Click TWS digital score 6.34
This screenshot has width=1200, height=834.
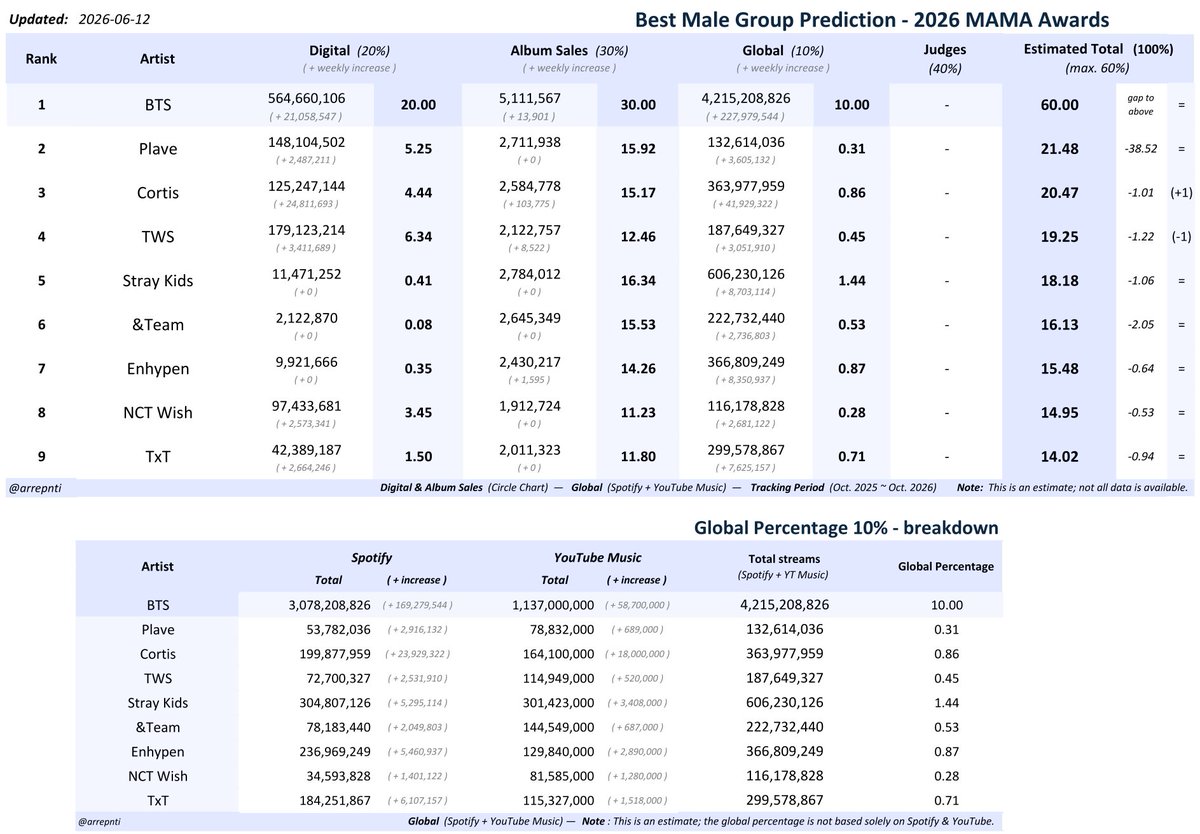click(x=416, y=237)
